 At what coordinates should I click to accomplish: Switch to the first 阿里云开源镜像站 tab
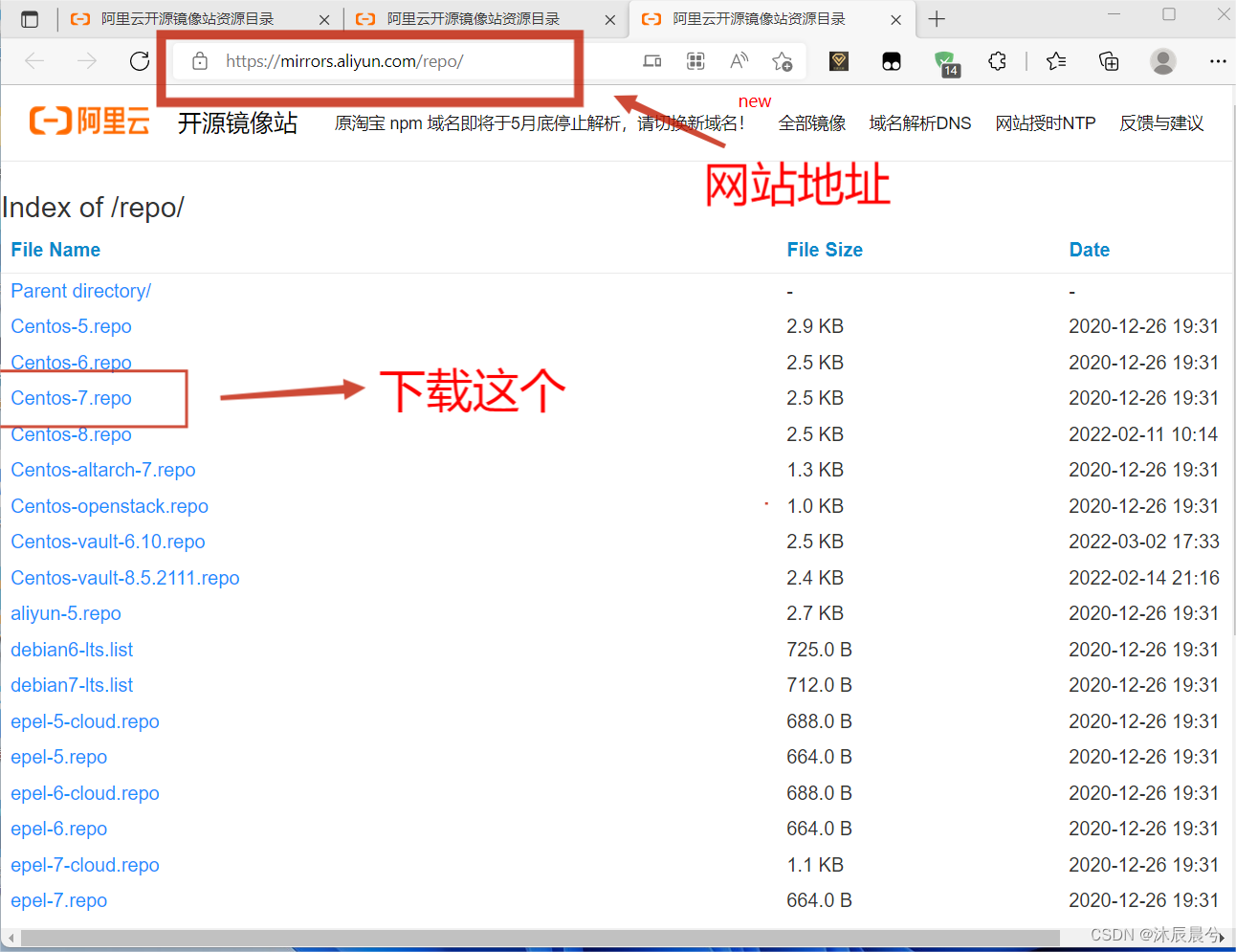click(198, 19)
